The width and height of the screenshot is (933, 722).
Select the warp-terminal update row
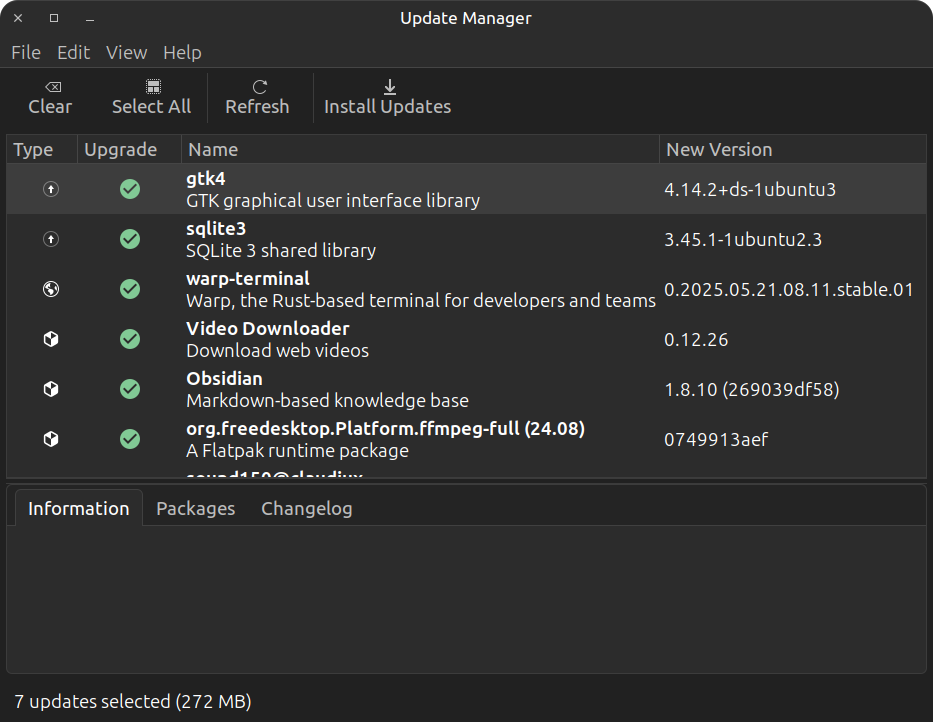[x=420, y=289]
